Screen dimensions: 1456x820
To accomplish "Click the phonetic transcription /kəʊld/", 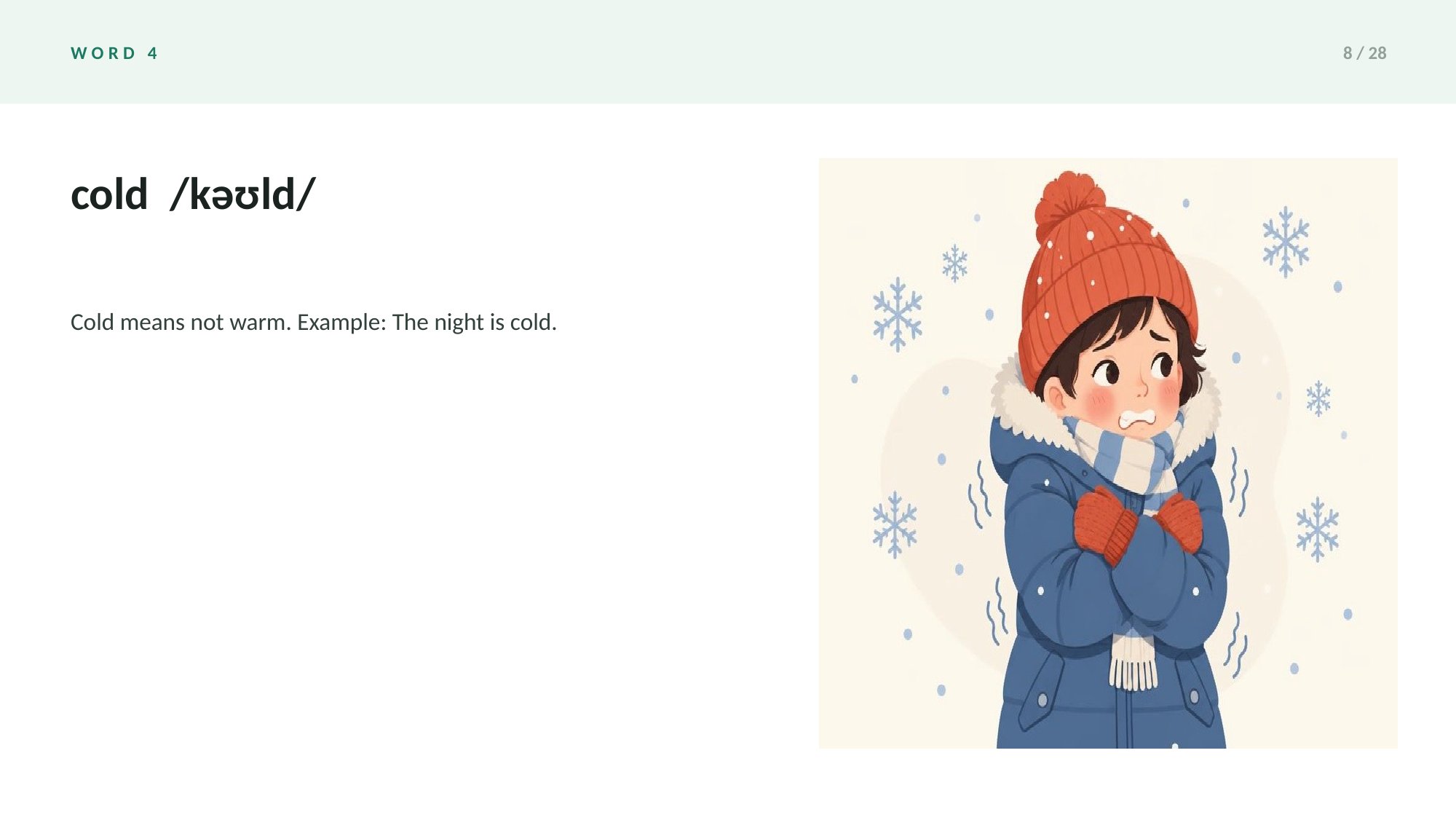I will tap(242, 194).
